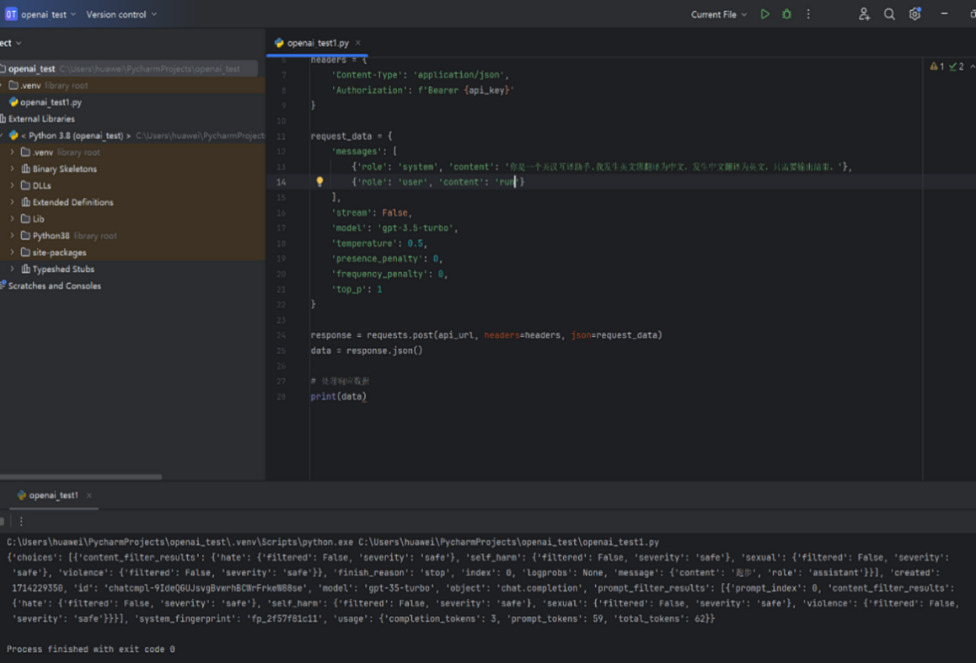Expand the .venv node under Python 3.8
This screenshot has width=976, height=663.
coord(12,152)
